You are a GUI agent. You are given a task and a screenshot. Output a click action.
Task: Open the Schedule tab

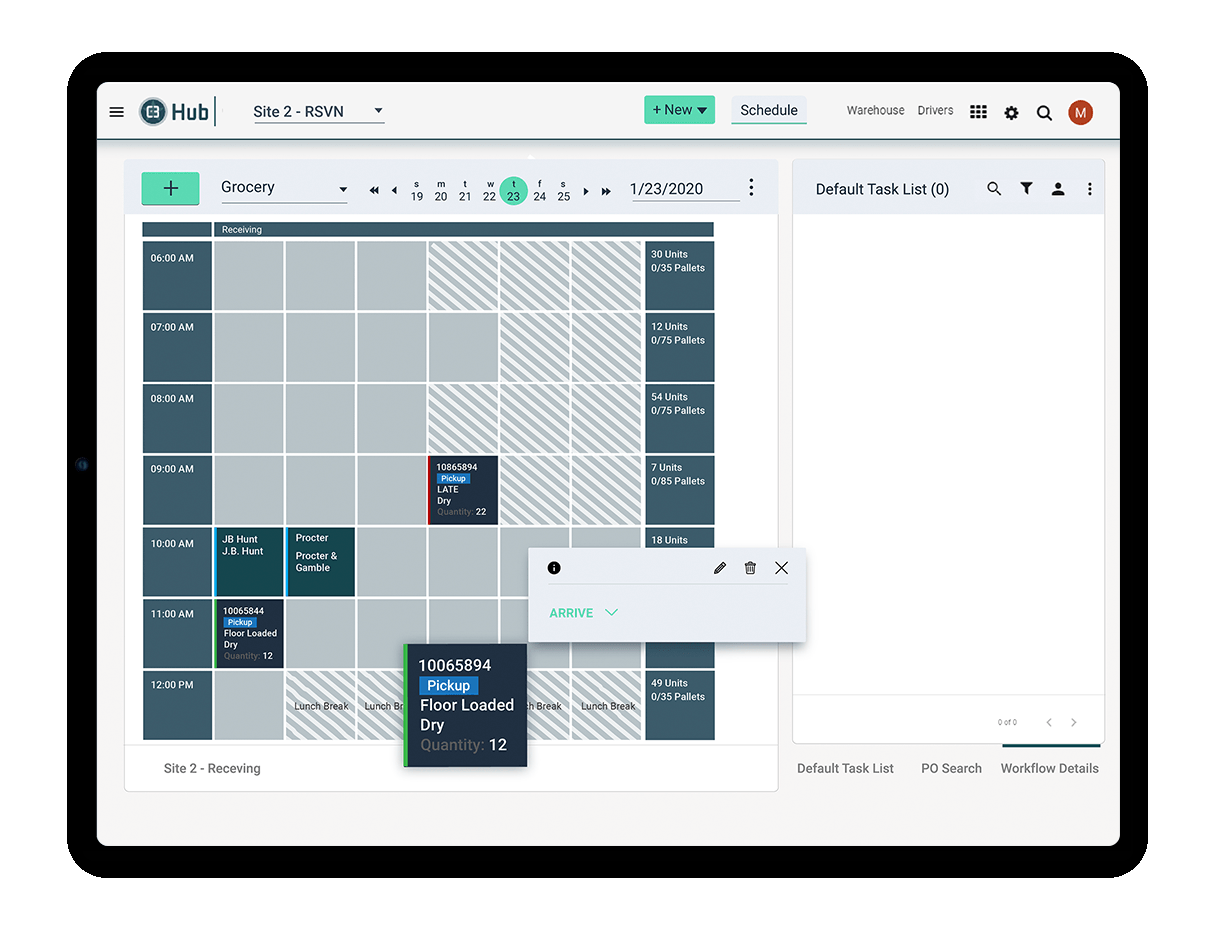769,110
